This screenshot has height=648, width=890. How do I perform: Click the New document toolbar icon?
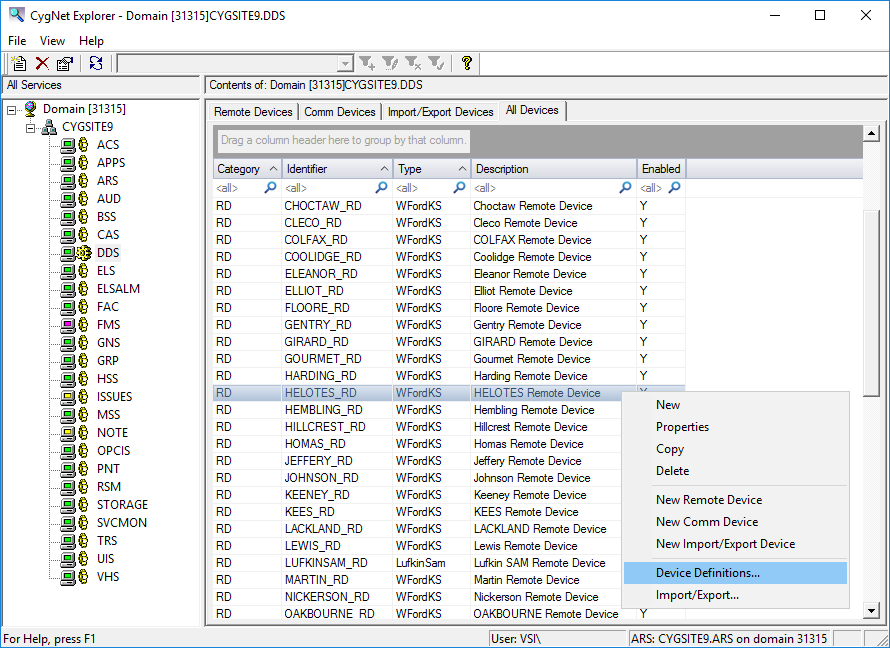coord(19,63)
